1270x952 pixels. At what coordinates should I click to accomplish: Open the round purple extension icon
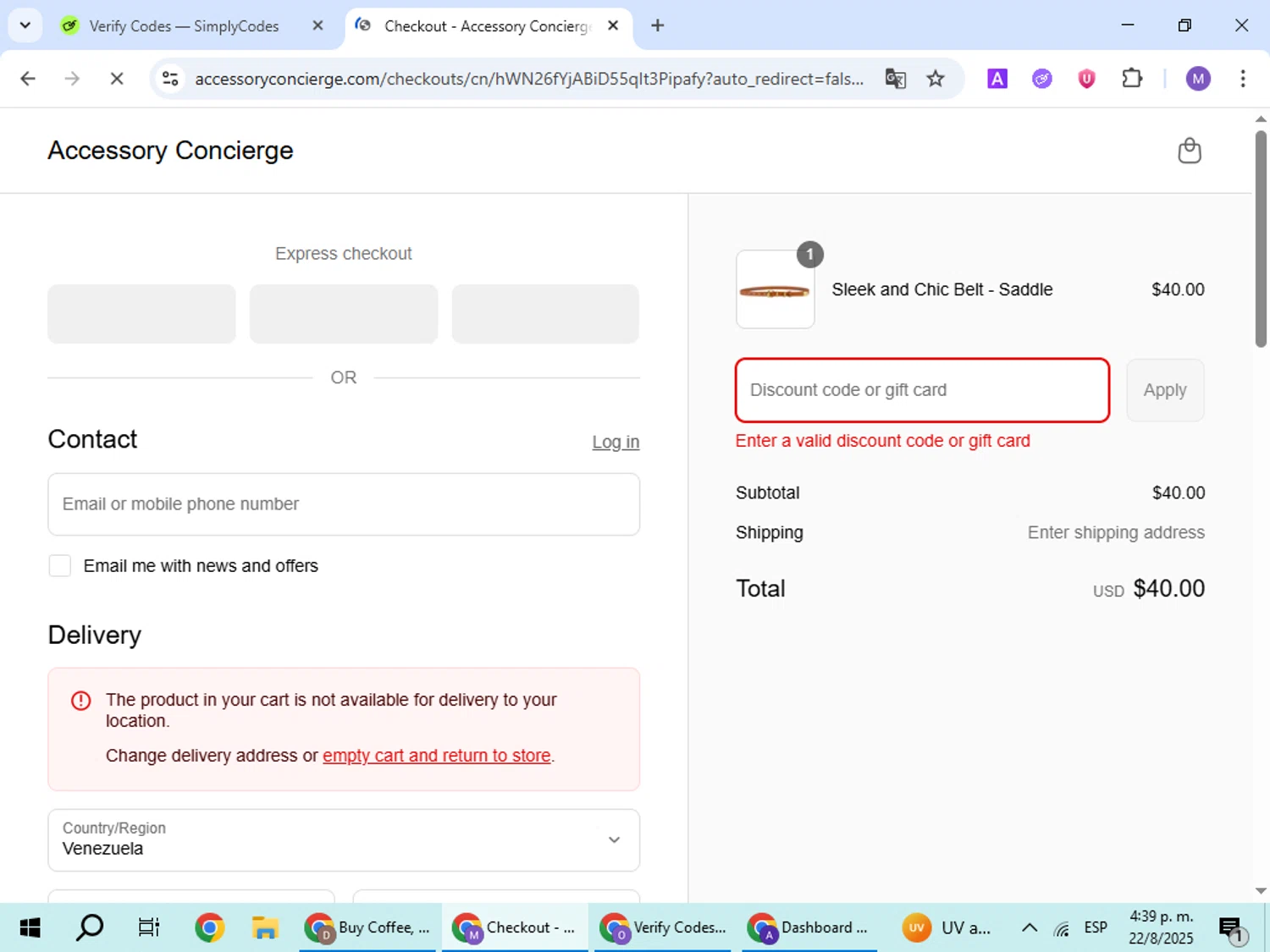click(x=1042, y=79)
